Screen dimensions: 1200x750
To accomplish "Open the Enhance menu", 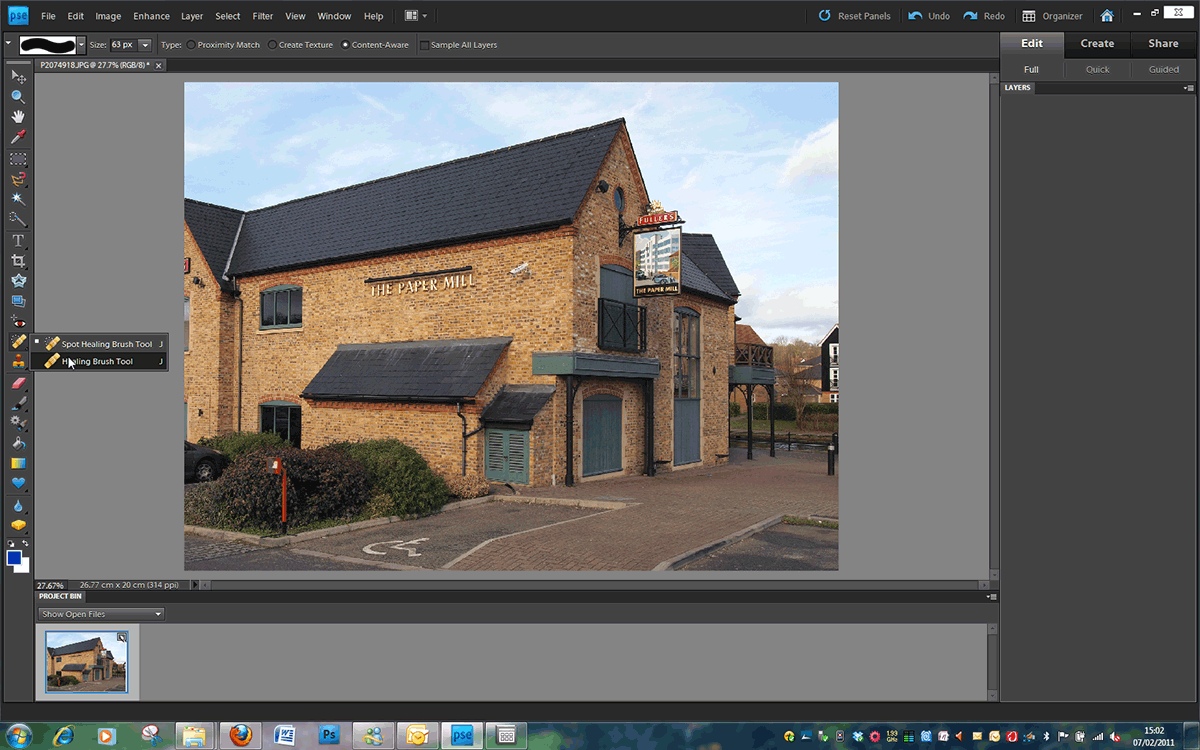I will point(151,16).
